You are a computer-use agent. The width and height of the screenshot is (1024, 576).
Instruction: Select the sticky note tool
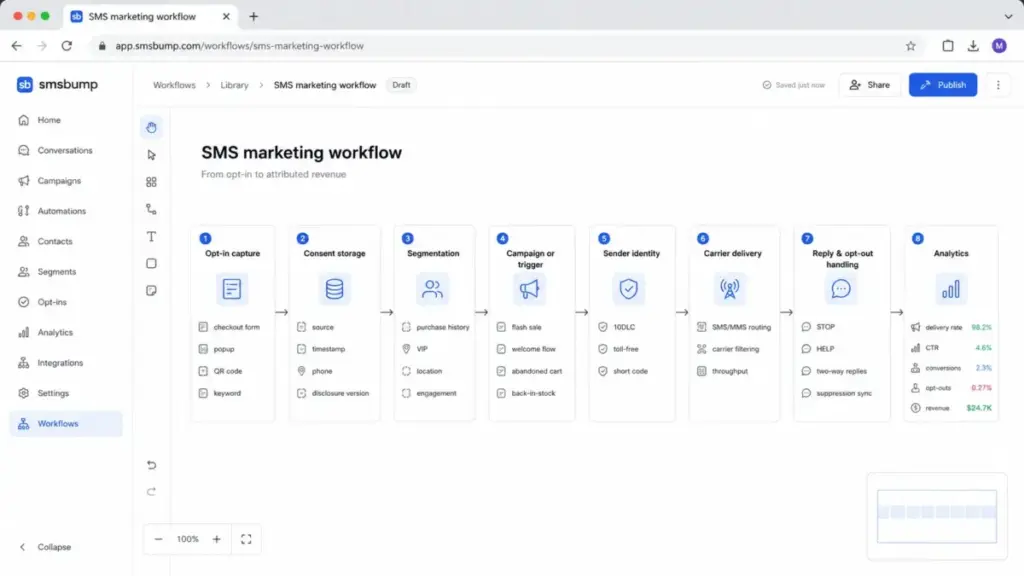(x=152, y=291)
